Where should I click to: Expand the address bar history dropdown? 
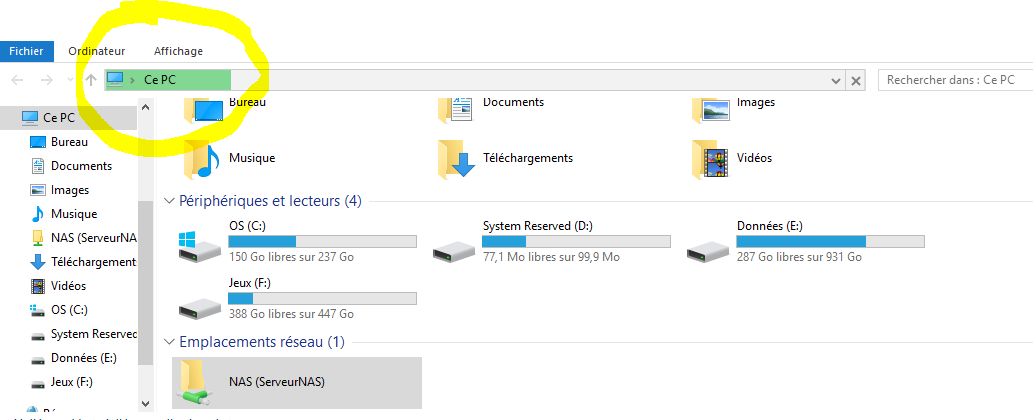(x=836, y=80)
